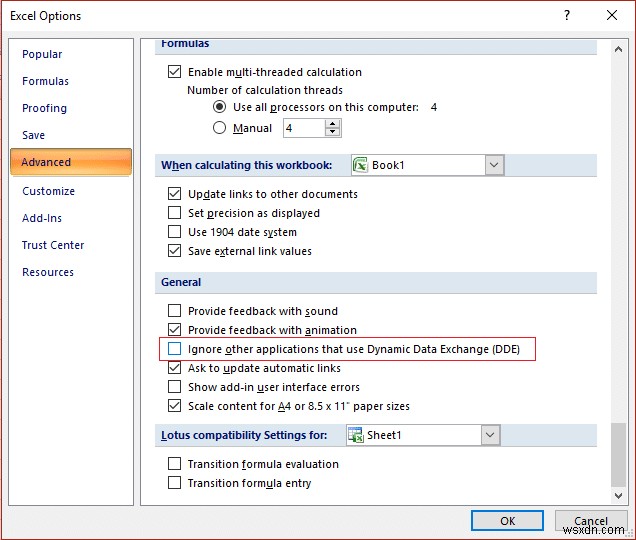Click the Sheet1 icon in Lotus dropdown

coord(354,435)
